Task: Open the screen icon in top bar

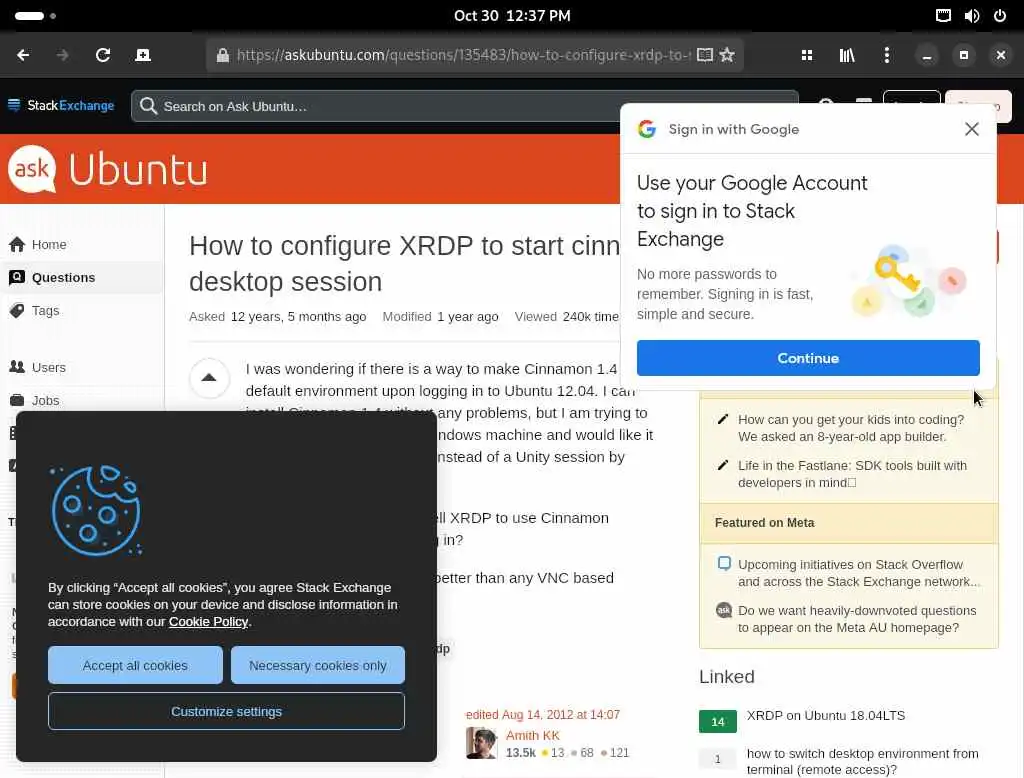Action: [943, 16]
